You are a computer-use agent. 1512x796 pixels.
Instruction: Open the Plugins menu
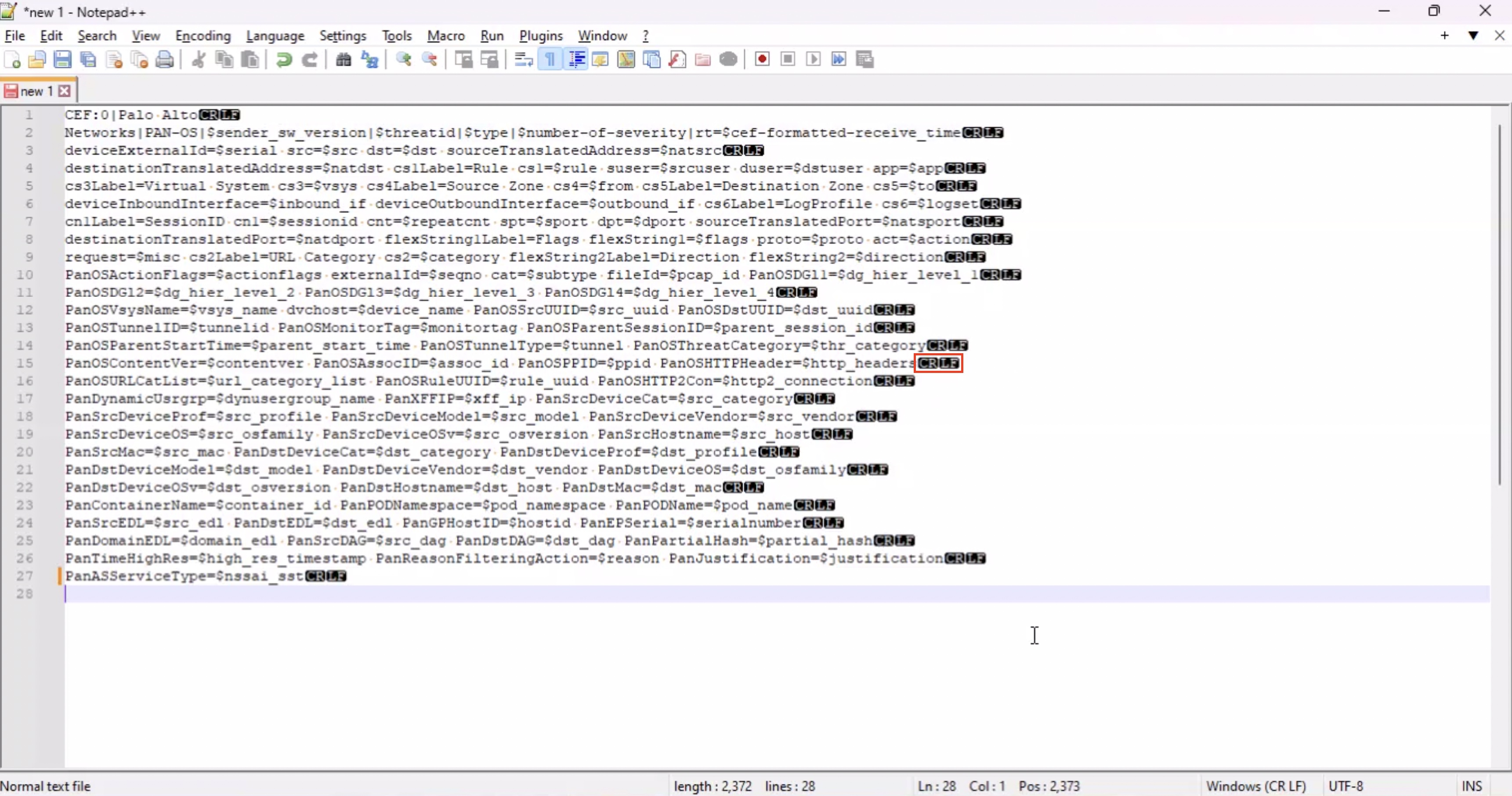[x=540, y=36]
